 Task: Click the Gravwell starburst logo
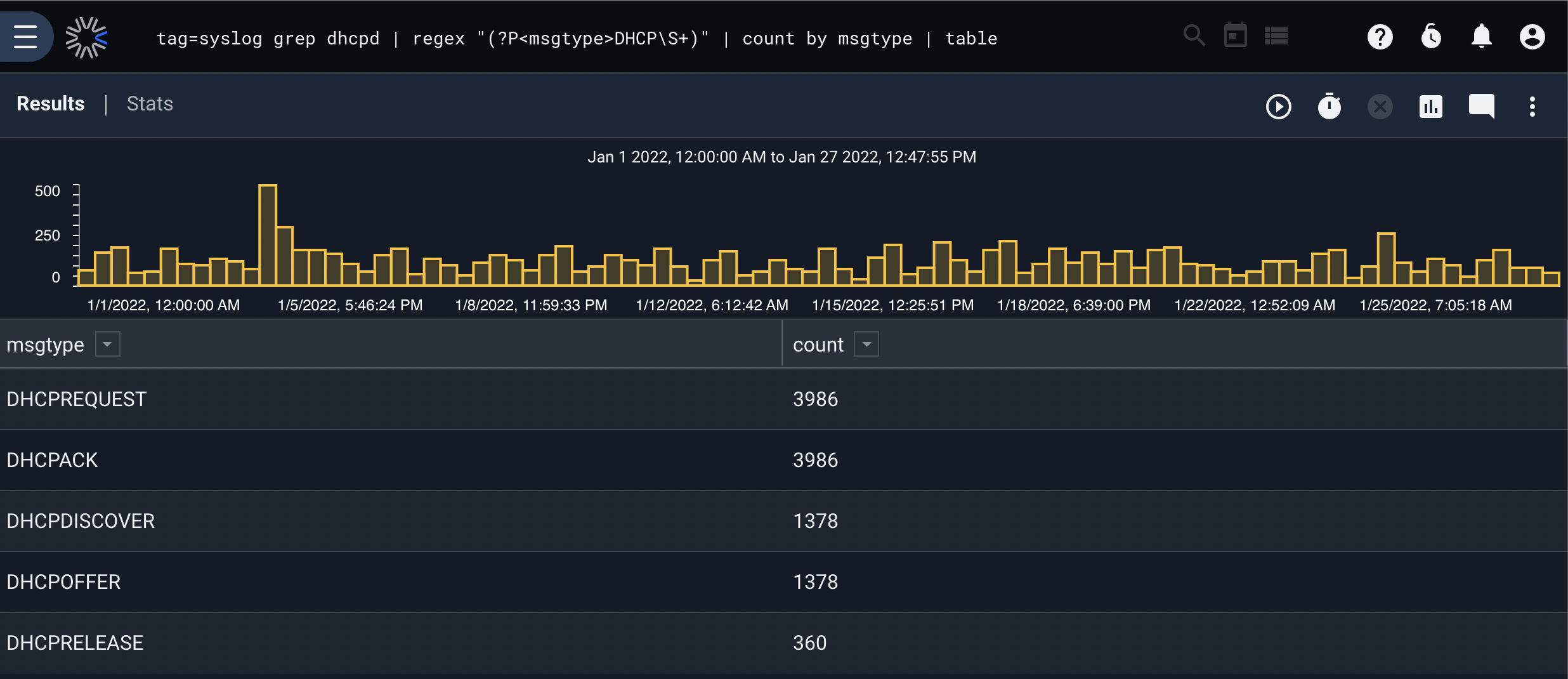87,37
